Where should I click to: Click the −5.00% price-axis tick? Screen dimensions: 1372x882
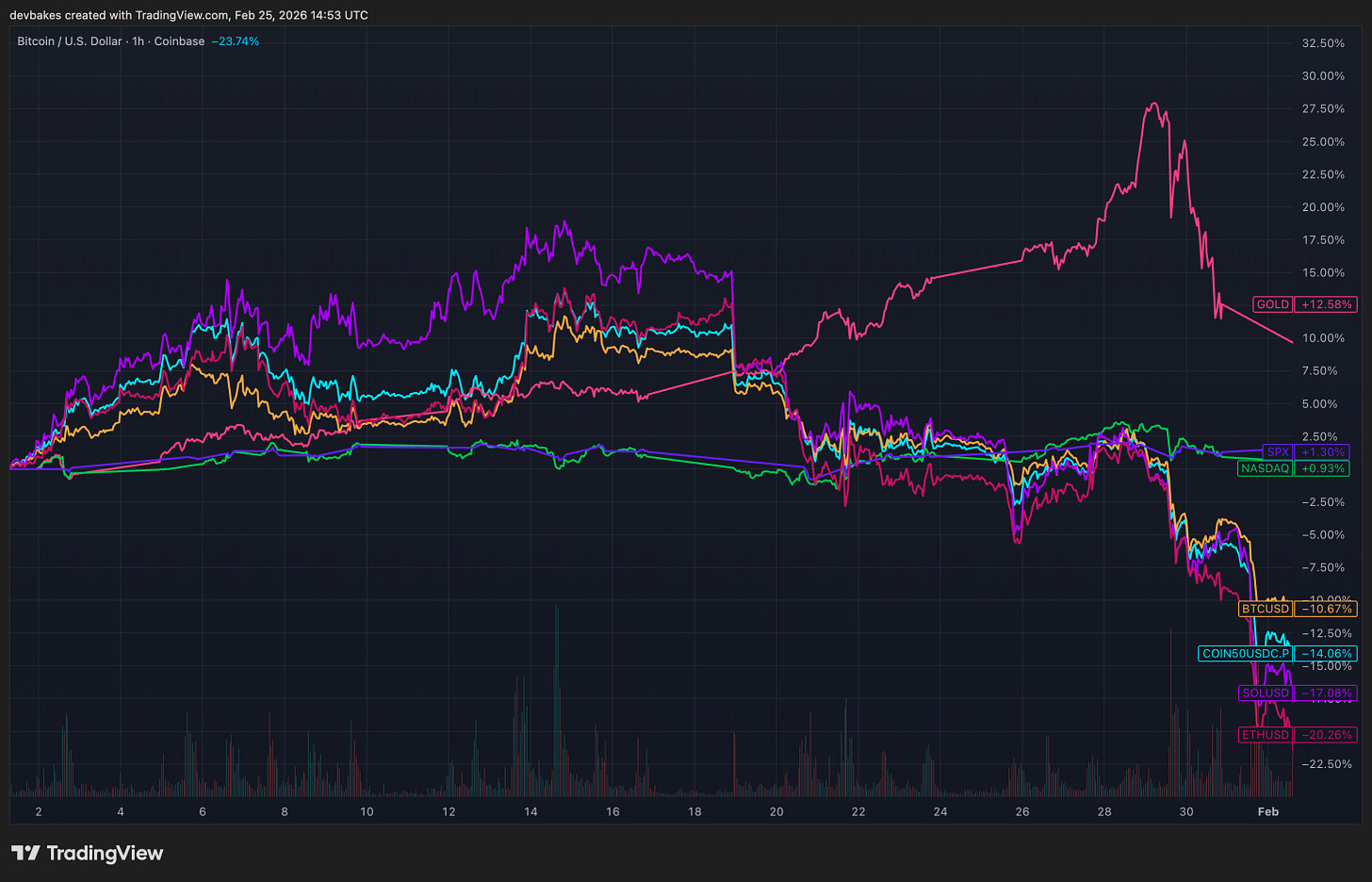tap(1323, 535)
